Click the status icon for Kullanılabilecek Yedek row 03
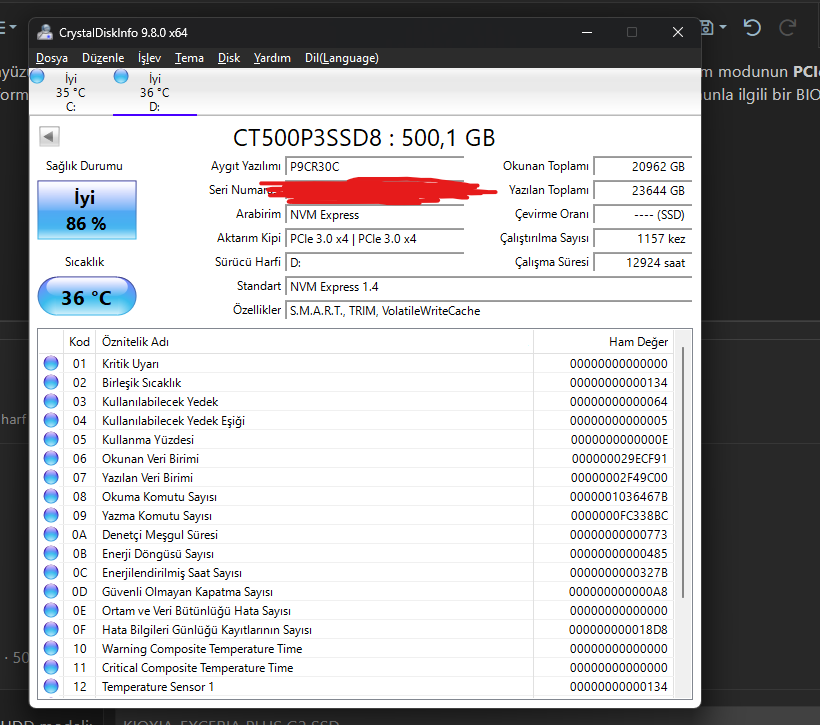The height and width of the screenshot is (725, 820). point(51,401)
